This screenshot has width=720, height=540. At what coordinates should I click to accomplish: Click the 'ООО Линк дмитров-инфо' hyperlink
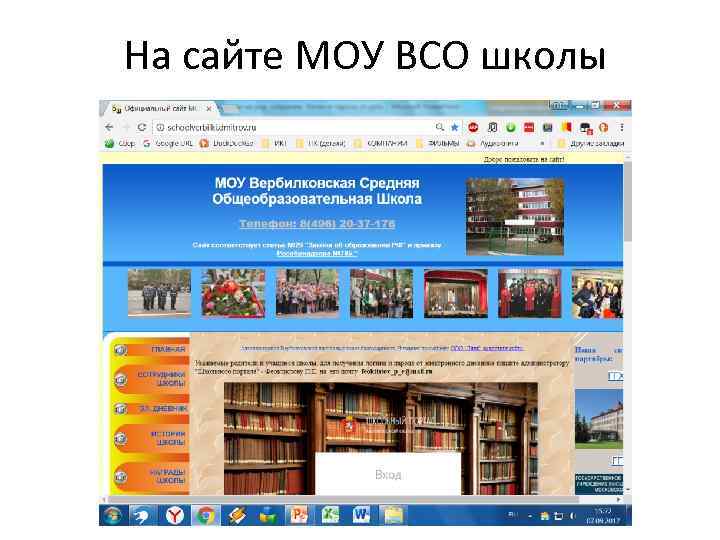pos(487,348)
